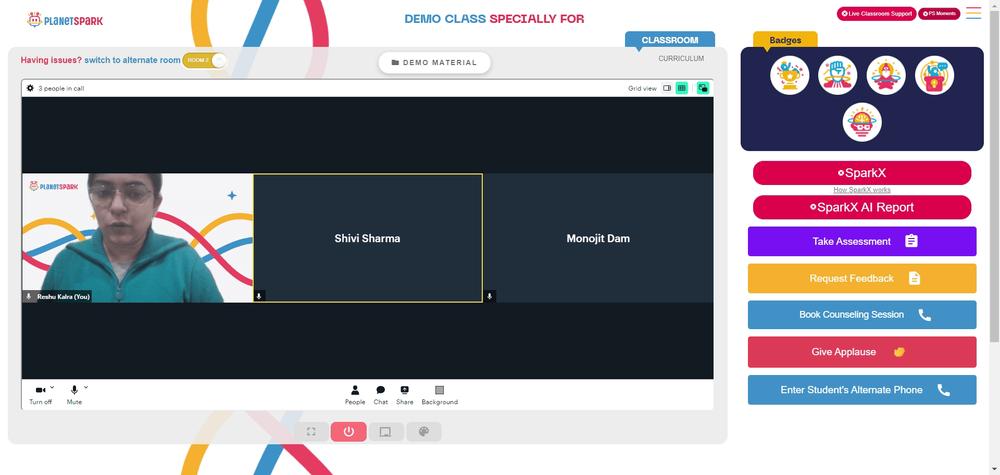Open DEMO MATERIAL folder button

[x=434, y=62]
